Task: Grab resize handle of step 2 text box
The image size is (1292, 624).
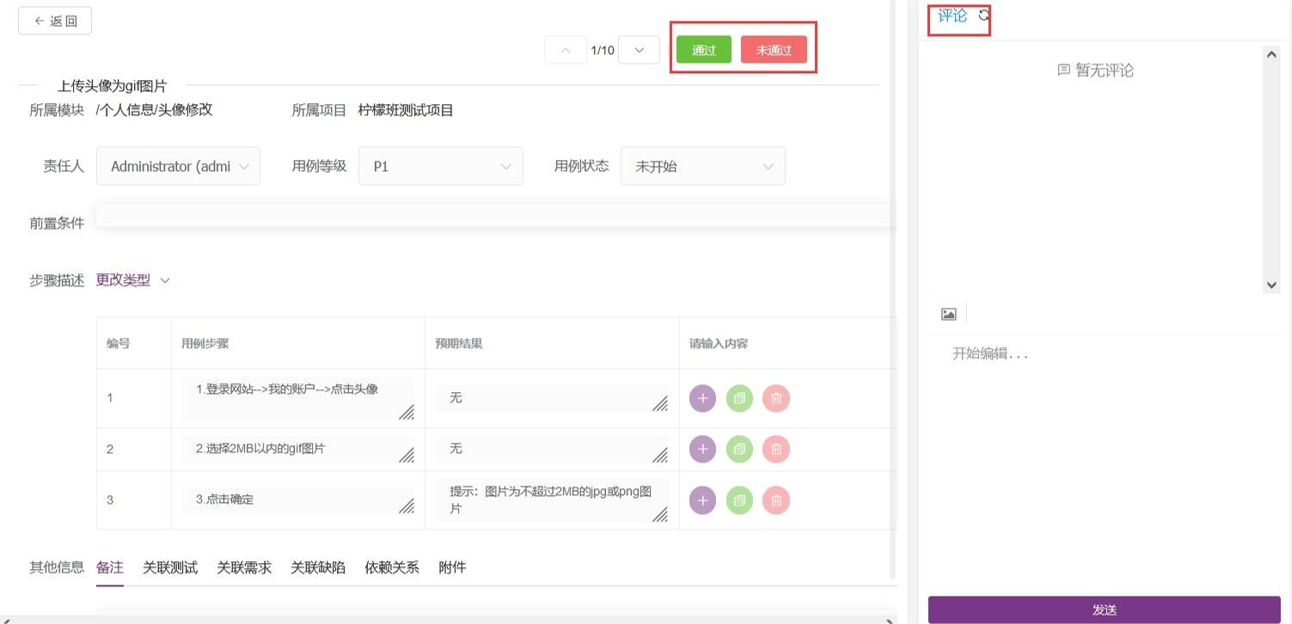Action: pos(407,455)
